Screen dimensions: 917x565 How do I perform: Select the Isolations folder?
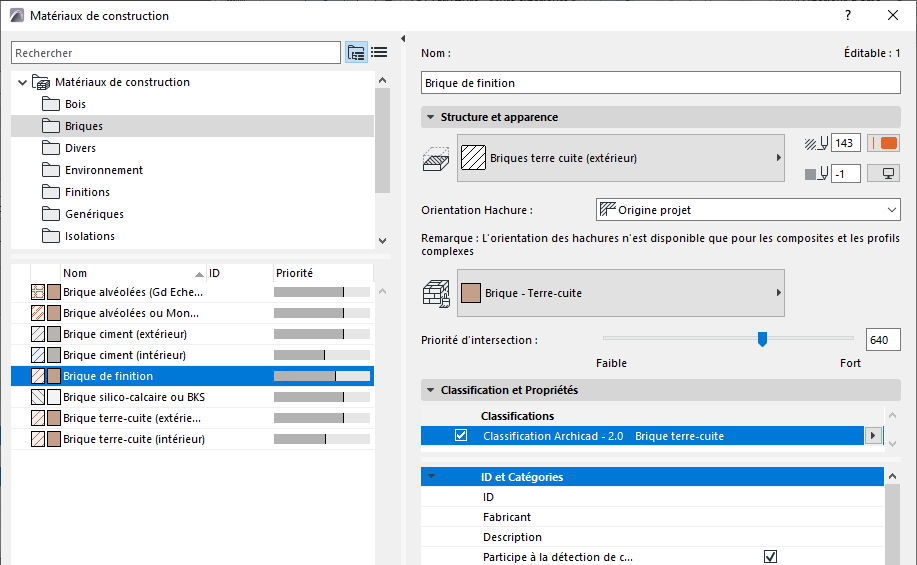(89, 236)
